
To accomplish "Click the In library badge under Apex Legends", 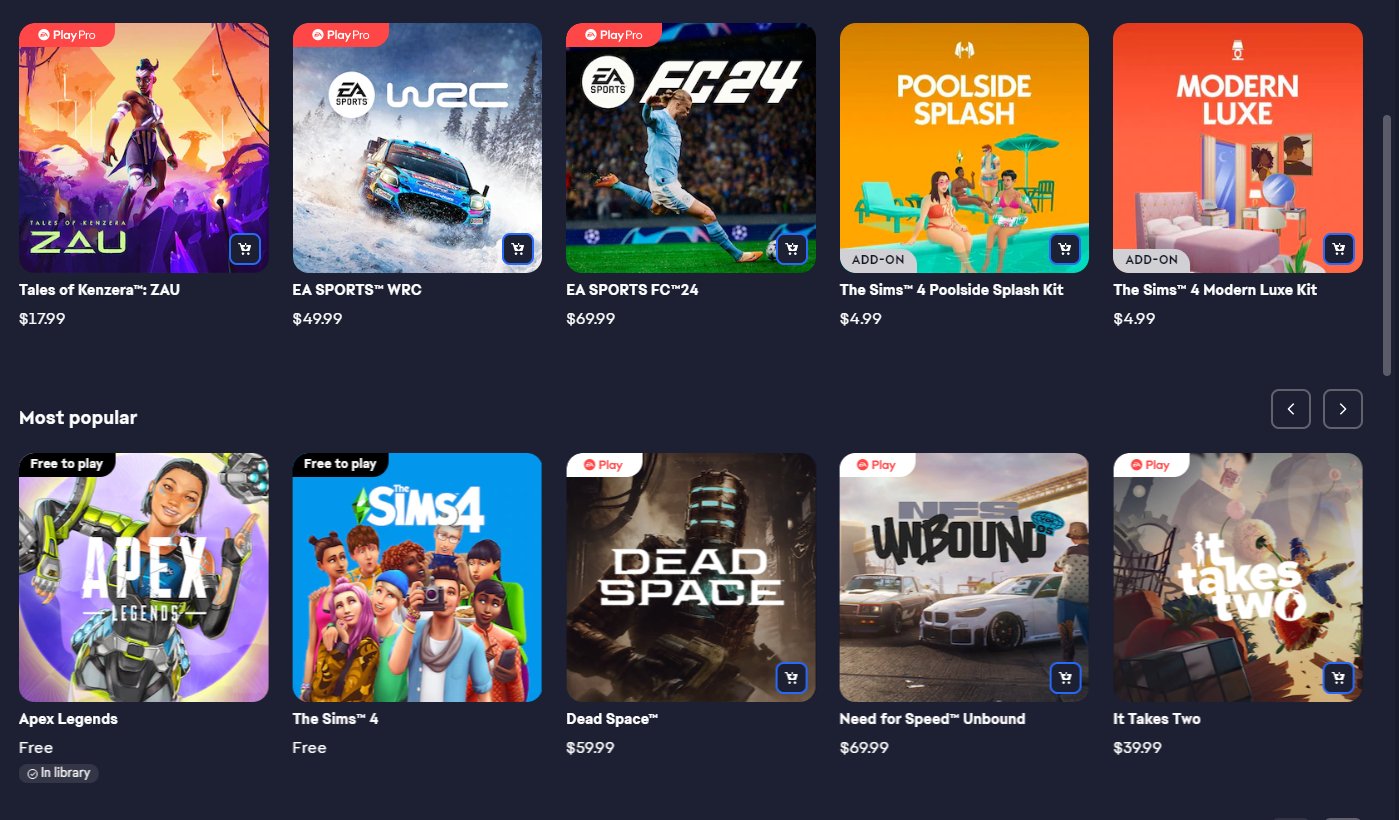I will click(x=59, y=773).
